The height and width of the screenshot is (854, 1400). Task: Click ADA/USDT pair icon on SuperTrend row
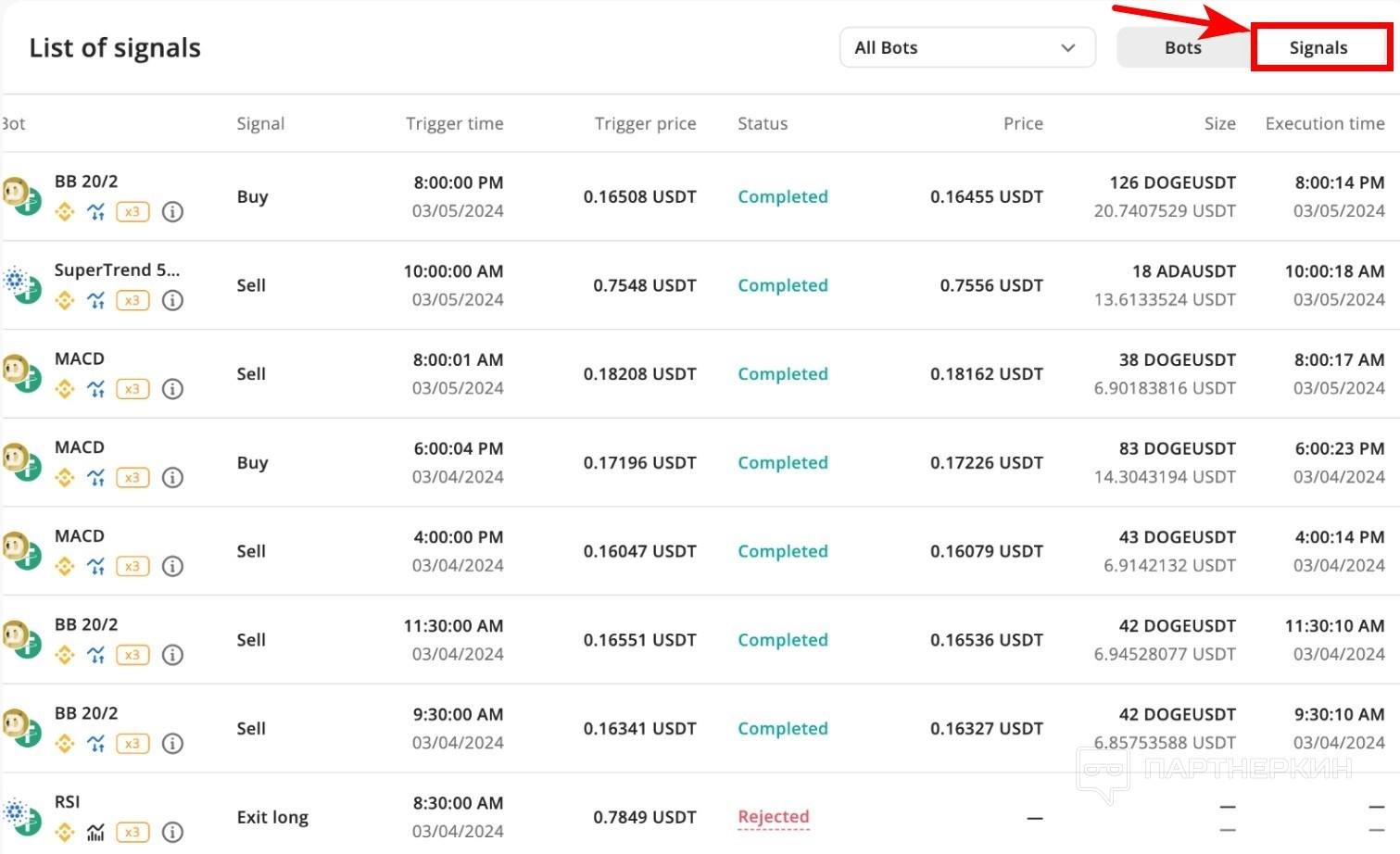click(x=20, y=285)
